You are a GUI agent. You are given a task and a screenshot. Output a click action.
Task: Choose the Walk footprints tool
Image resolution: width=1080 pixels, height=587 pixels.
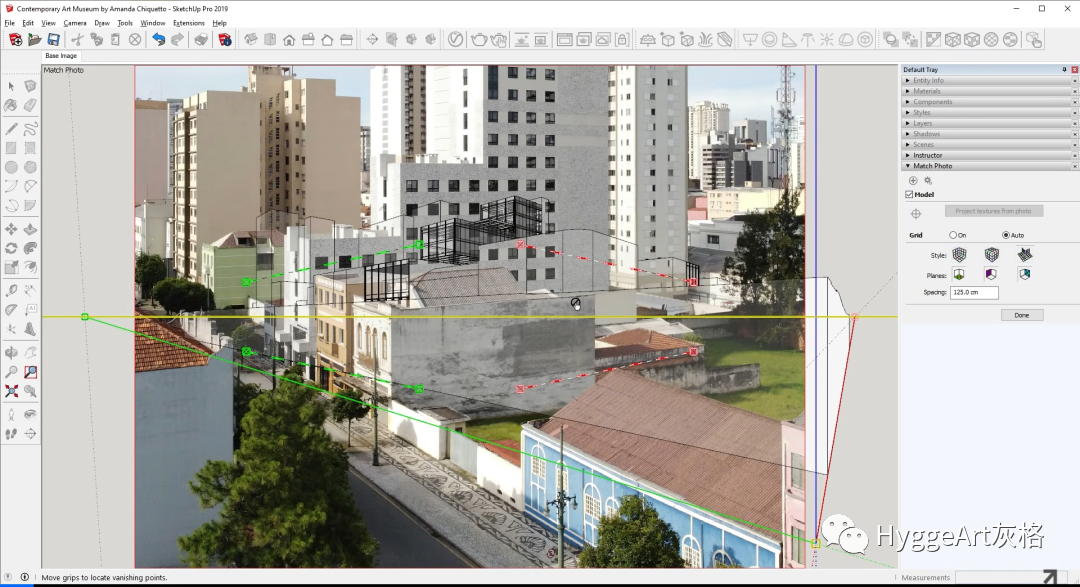pyautogui.click(x=11, y=434)
